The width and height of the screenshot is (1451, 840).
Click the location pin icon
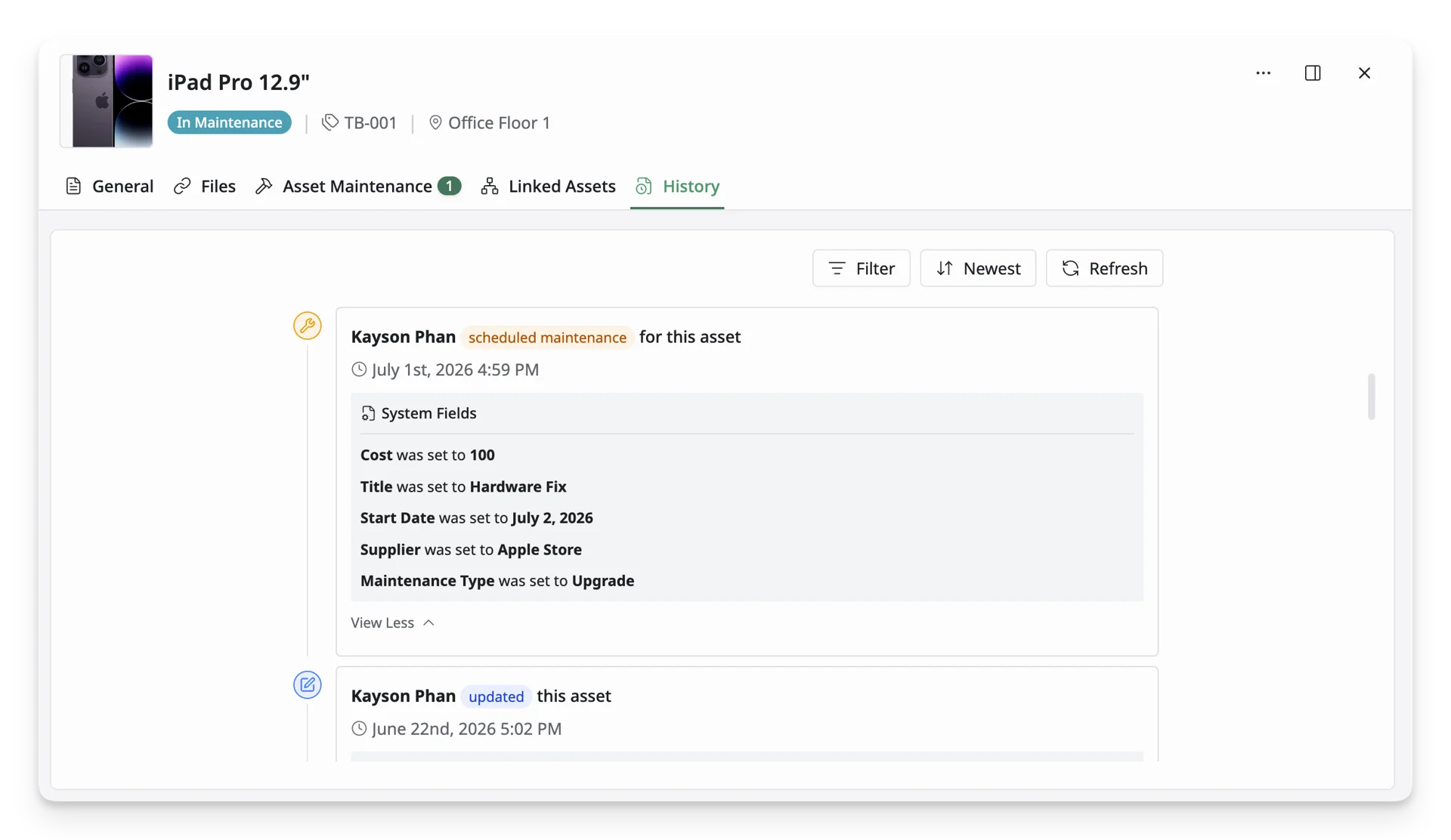(x=435, y=122)
